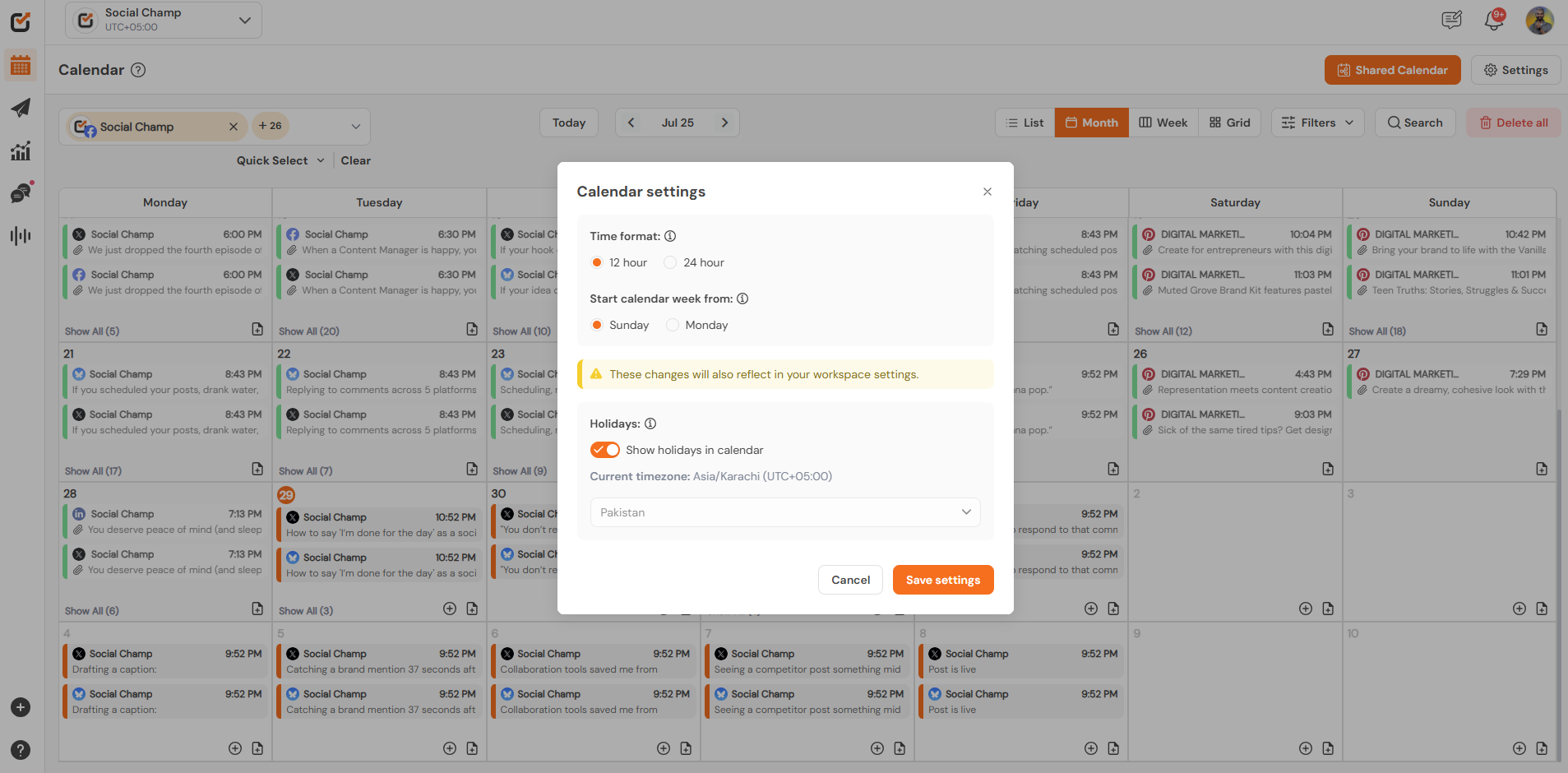Go to previous month arrow

631,123
